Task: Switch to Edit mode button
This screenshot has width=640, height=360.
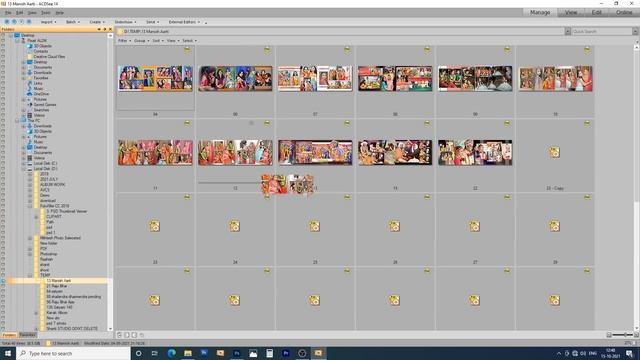Action: point(597,13)
